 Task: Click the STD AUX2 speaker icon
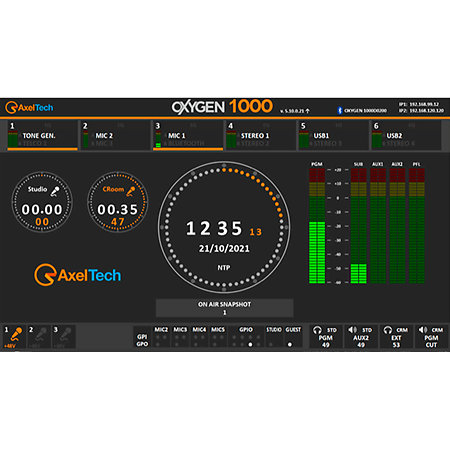(x=352, y=330)
